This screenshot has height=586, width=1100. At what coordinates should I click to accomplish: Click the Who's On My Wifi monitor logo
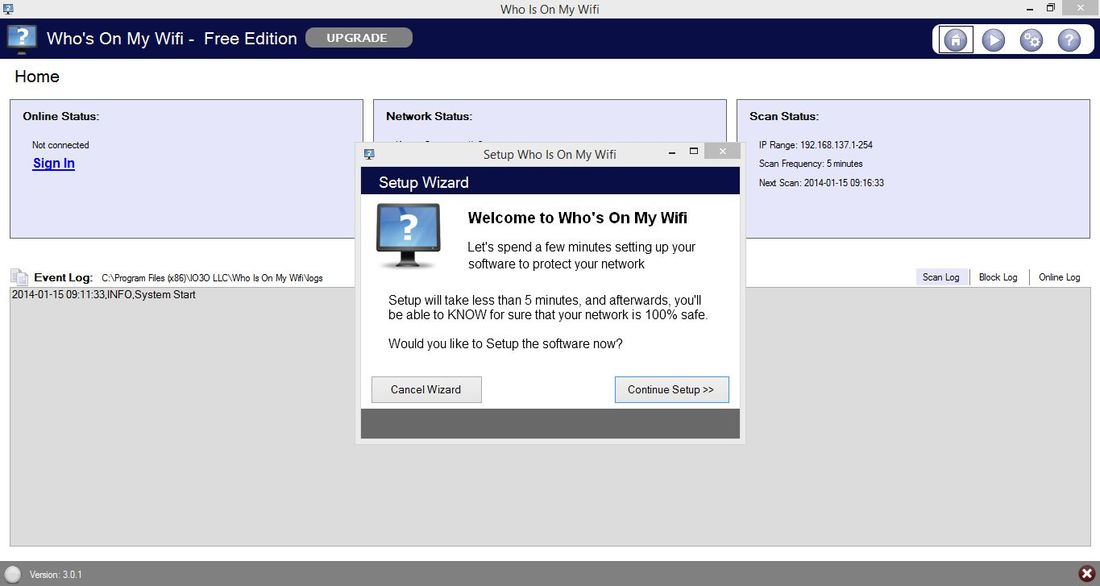(x=22, y=39)
